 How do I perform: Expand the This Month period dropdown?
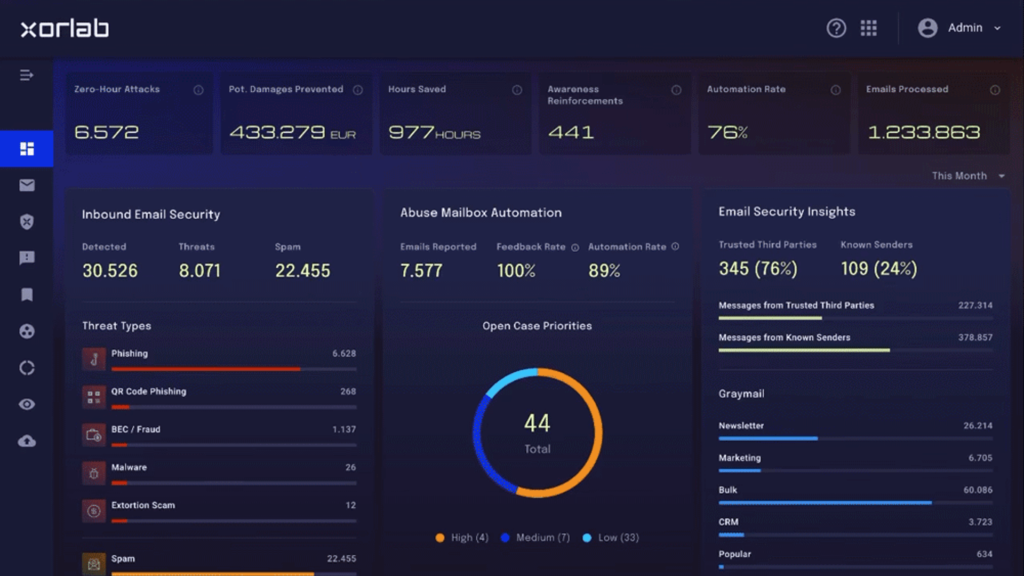click(x=968, y=176)
